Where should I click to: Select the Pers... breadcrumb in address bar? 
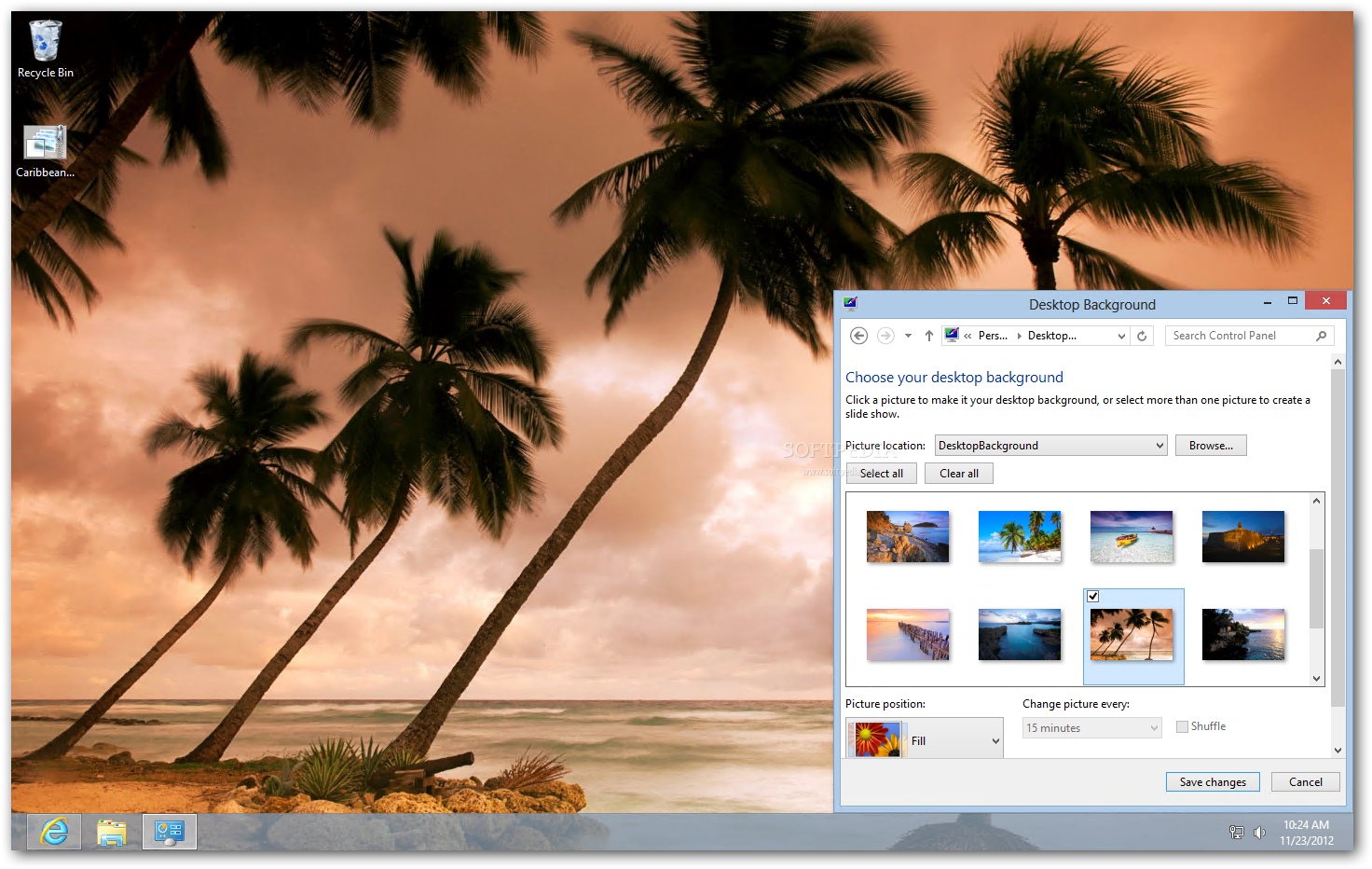(x=993, y=336)
